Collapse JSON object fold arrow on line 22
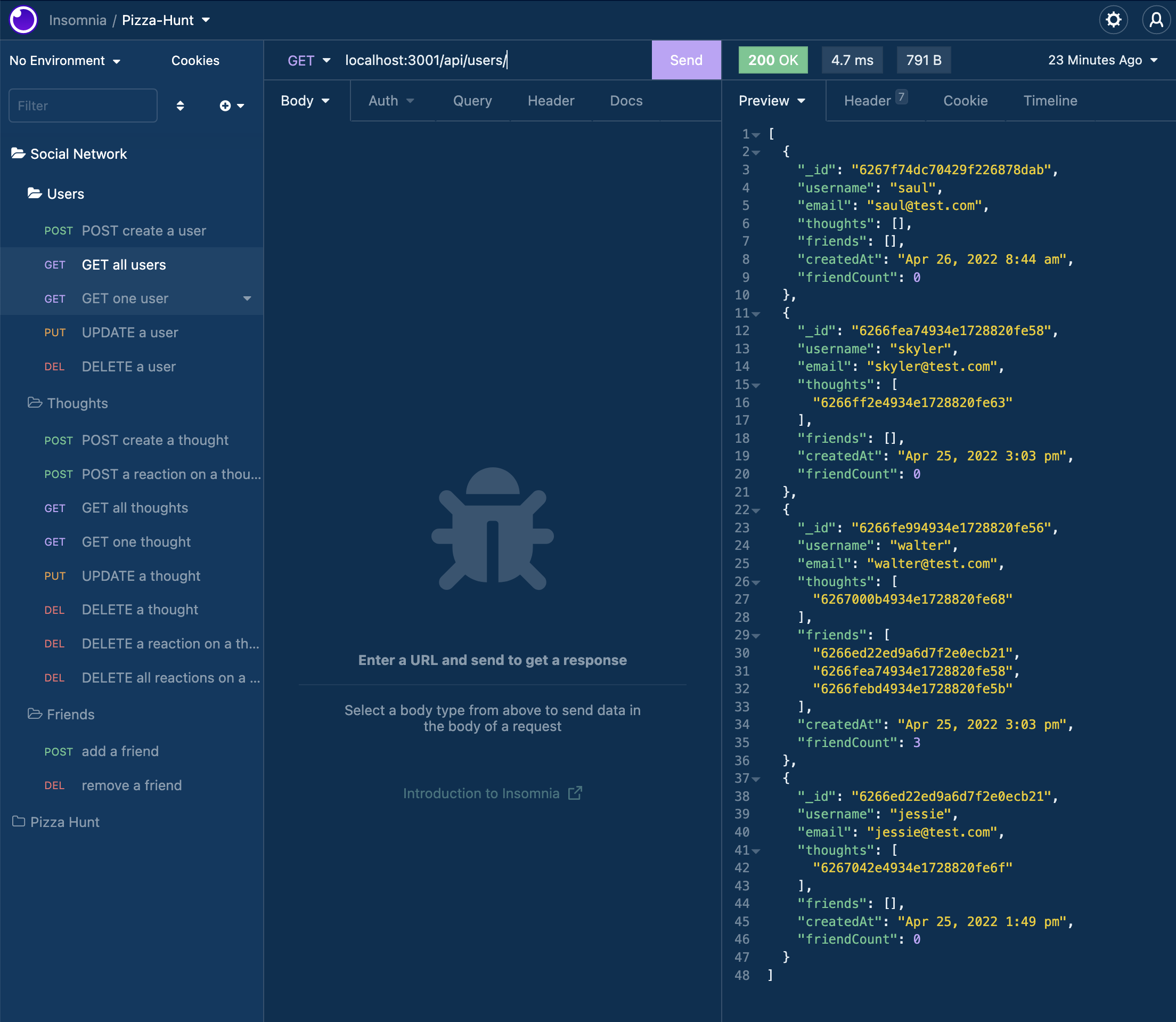1176x1022 pixels. pos(756,511)
